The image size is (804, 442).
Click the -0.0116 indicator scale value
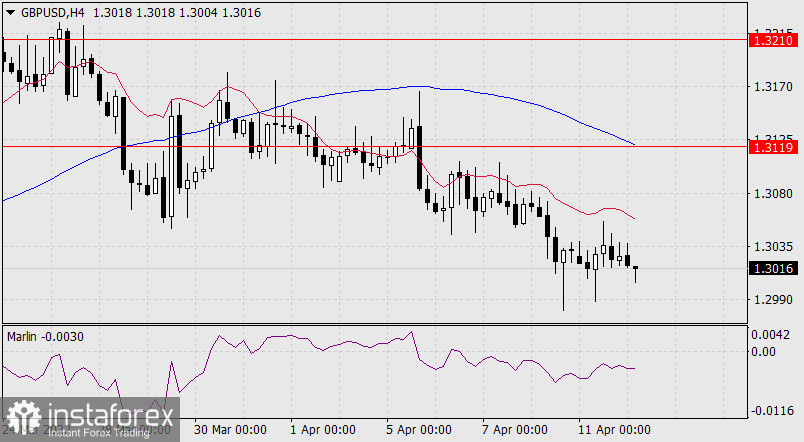tap(773, 410)
